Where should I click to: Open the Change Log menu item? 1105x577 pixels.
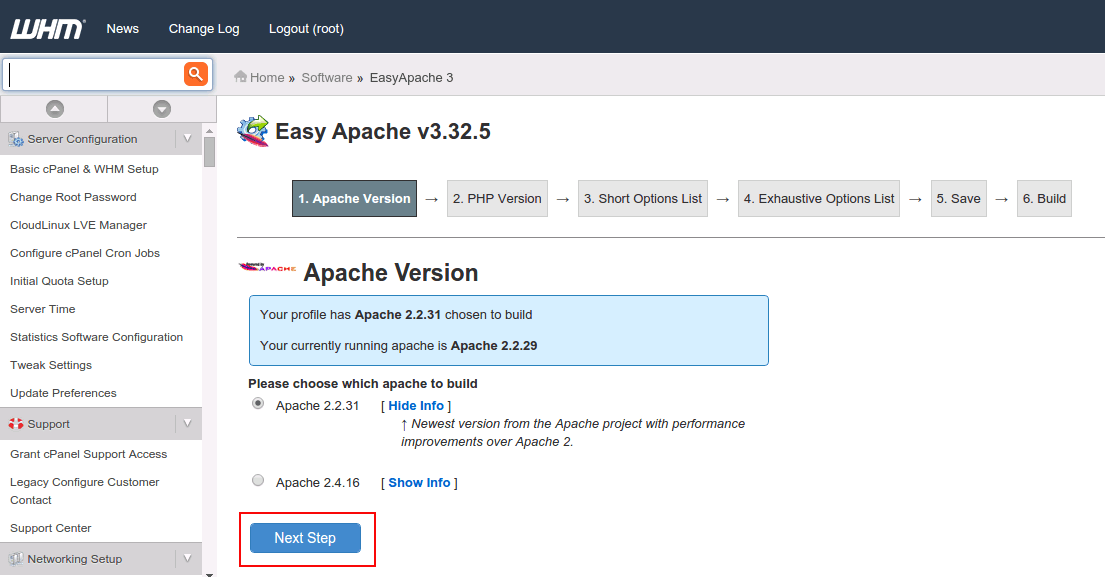coord(203,29)
